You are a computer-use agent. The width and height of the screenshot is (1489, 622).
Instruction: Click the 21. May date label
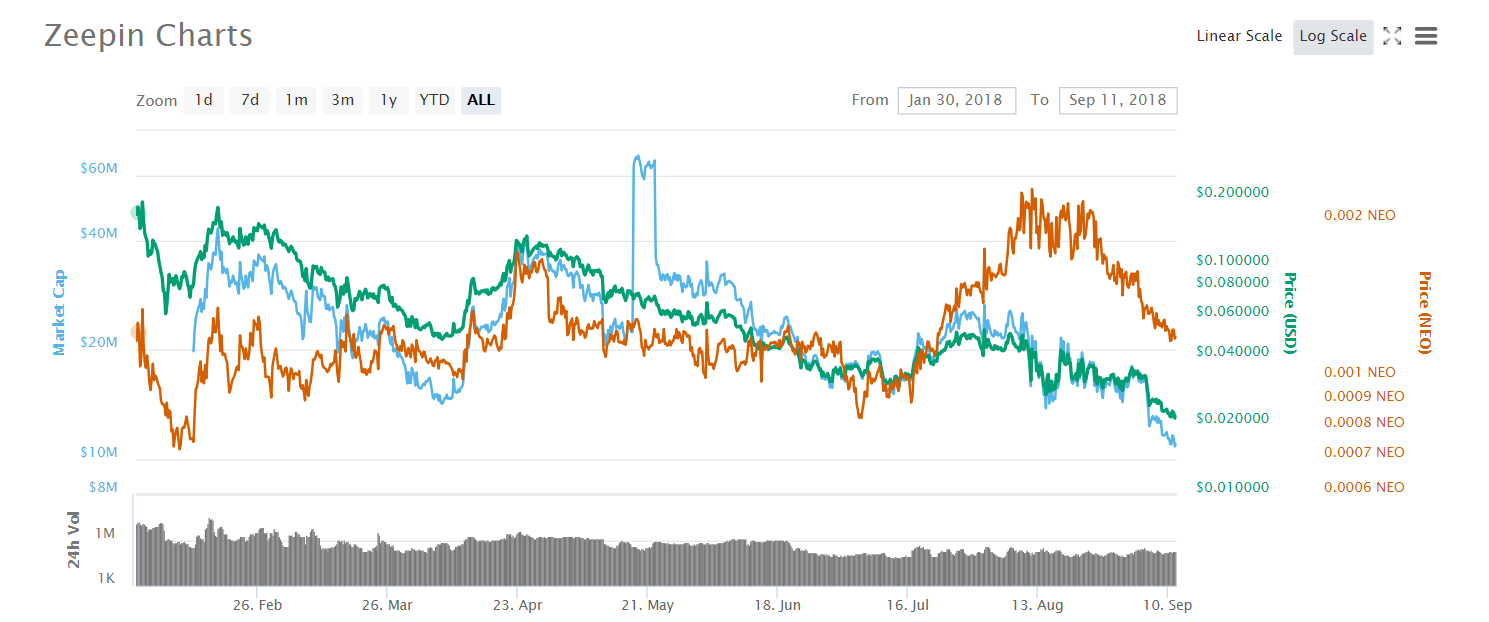tap(647, 605)
